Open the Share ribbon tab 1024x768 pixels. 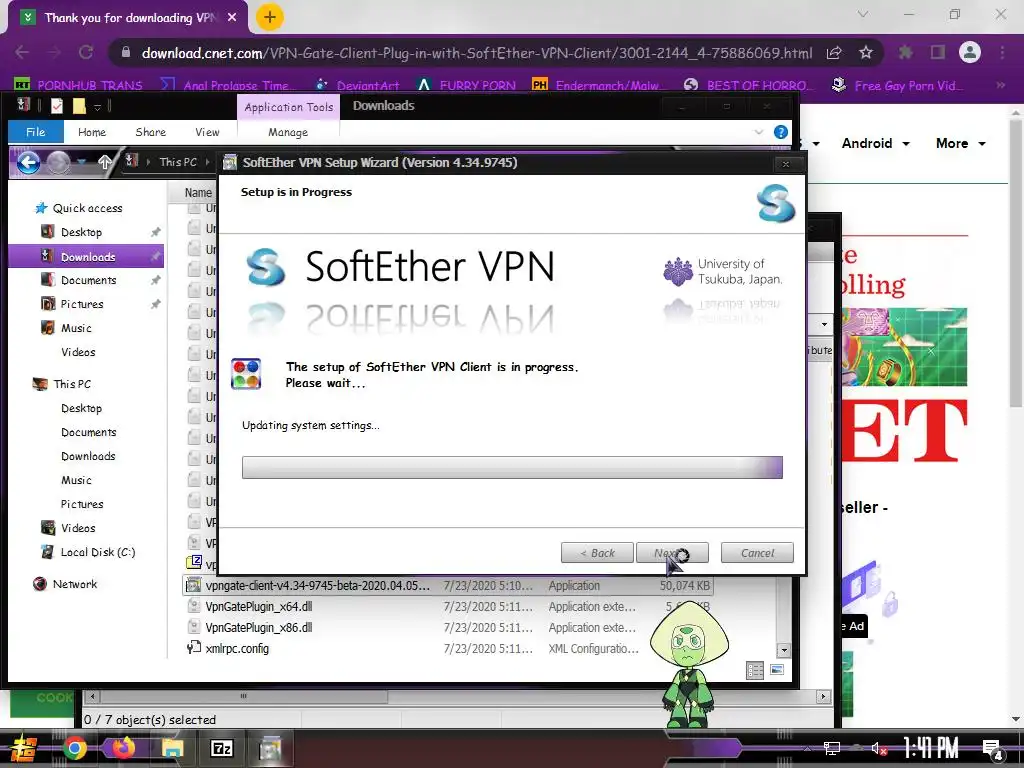(150, 132)
